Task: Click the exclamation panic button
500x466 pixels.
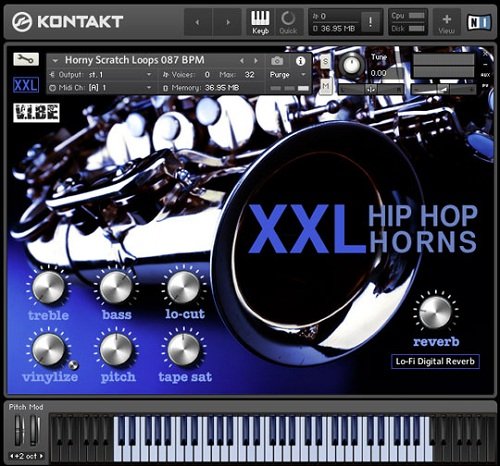Action: (x=370, y=22)
